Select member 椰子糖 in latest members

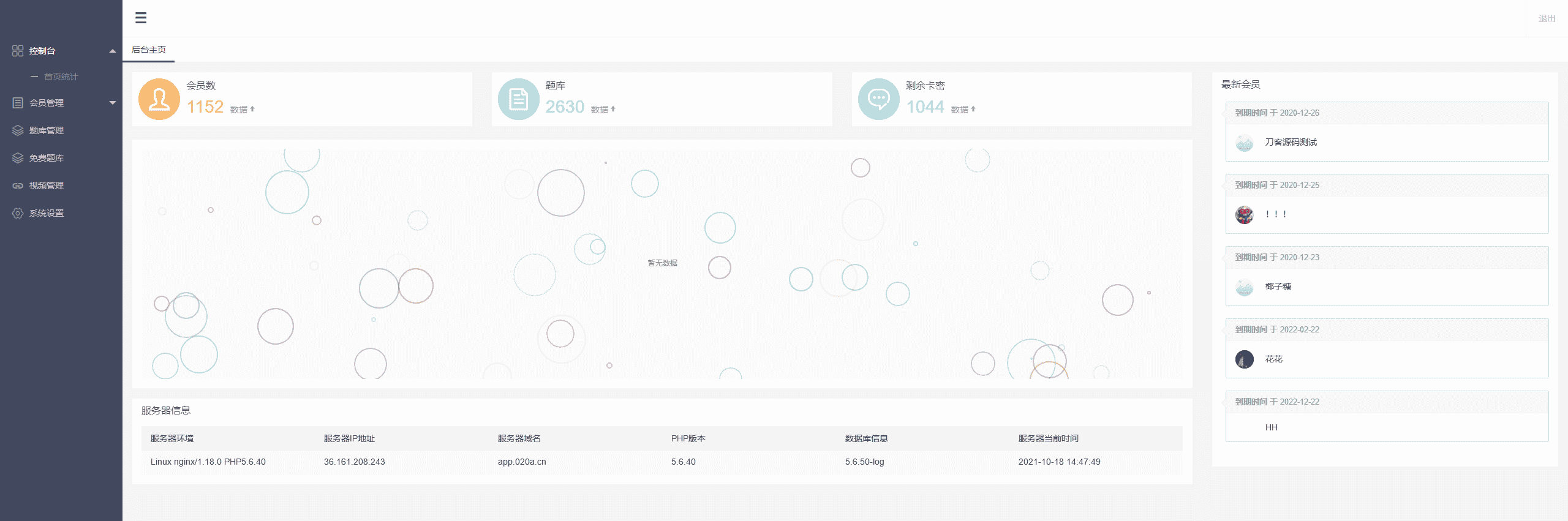click(1278, 287)
